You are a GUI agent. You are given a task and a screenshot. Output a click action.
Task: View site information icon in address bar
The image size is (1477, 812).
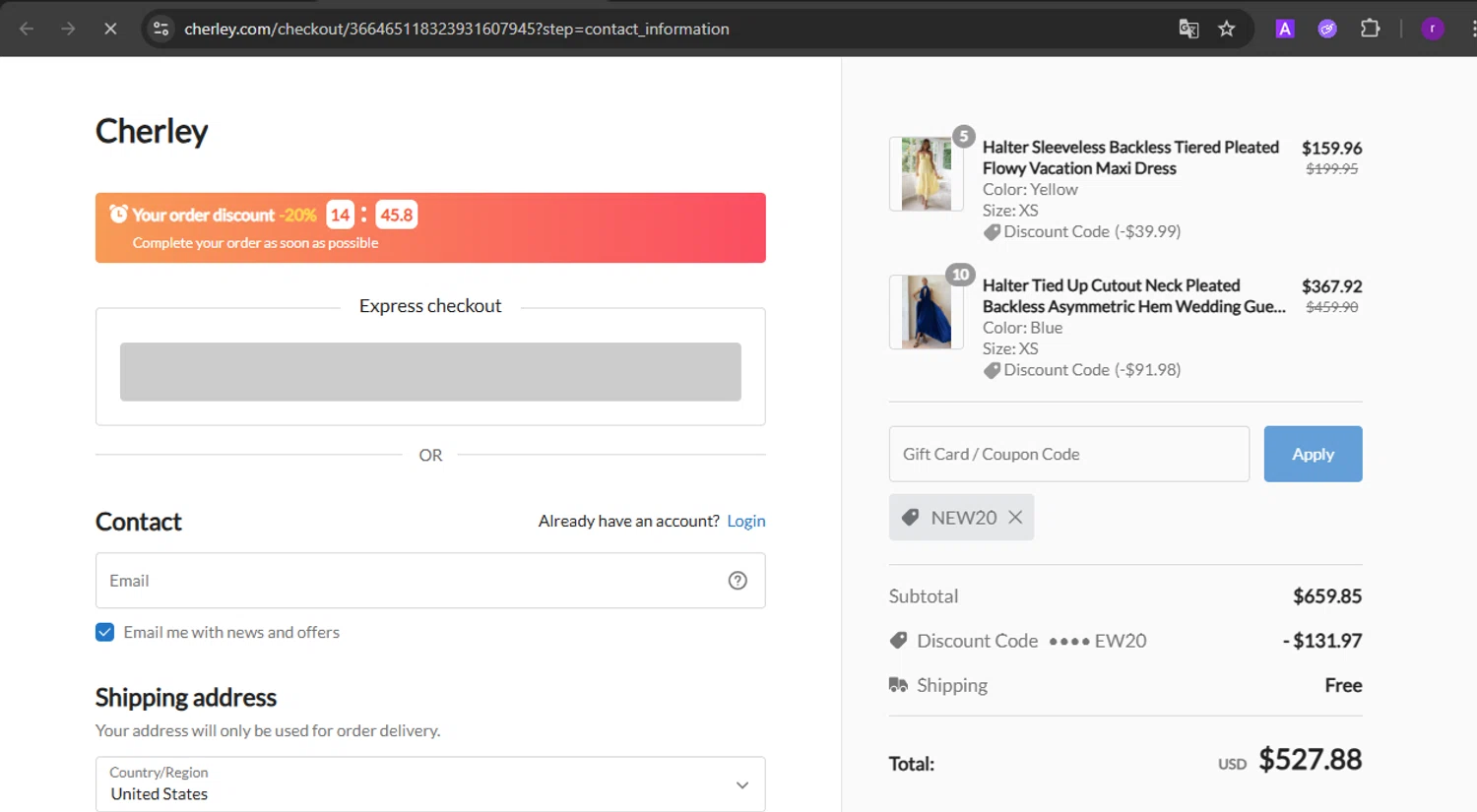161,29
